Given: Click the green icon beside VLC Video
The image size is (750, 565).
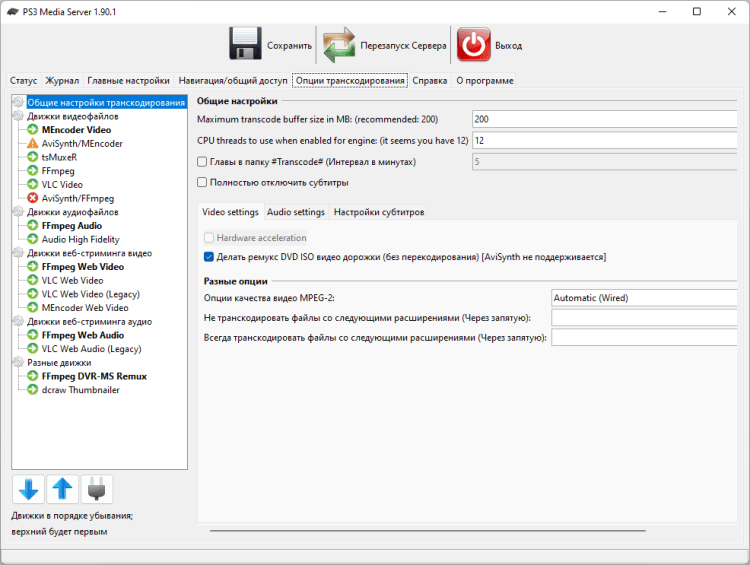Looking at the screenshot, I should click(x=33, y=184).
